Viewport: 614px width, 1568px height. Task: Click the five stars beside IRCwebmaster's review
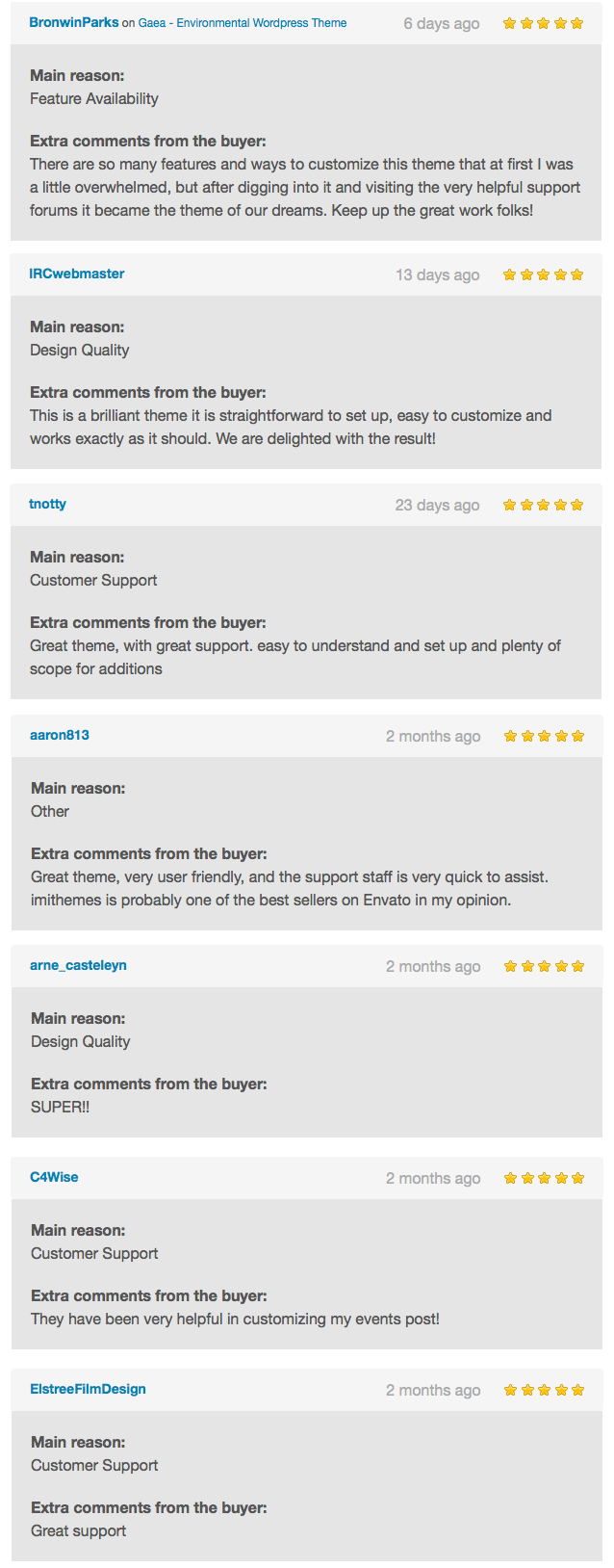[x=543, y=274]
